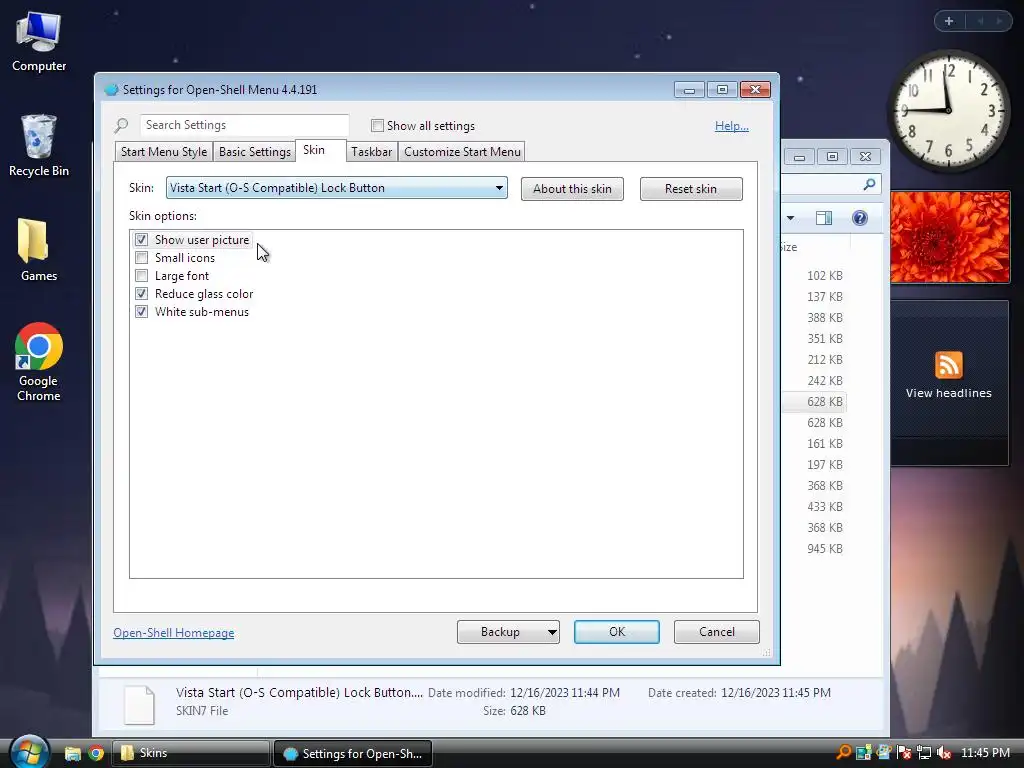
Task: Click the Cancel button
Action: point(716,632)
